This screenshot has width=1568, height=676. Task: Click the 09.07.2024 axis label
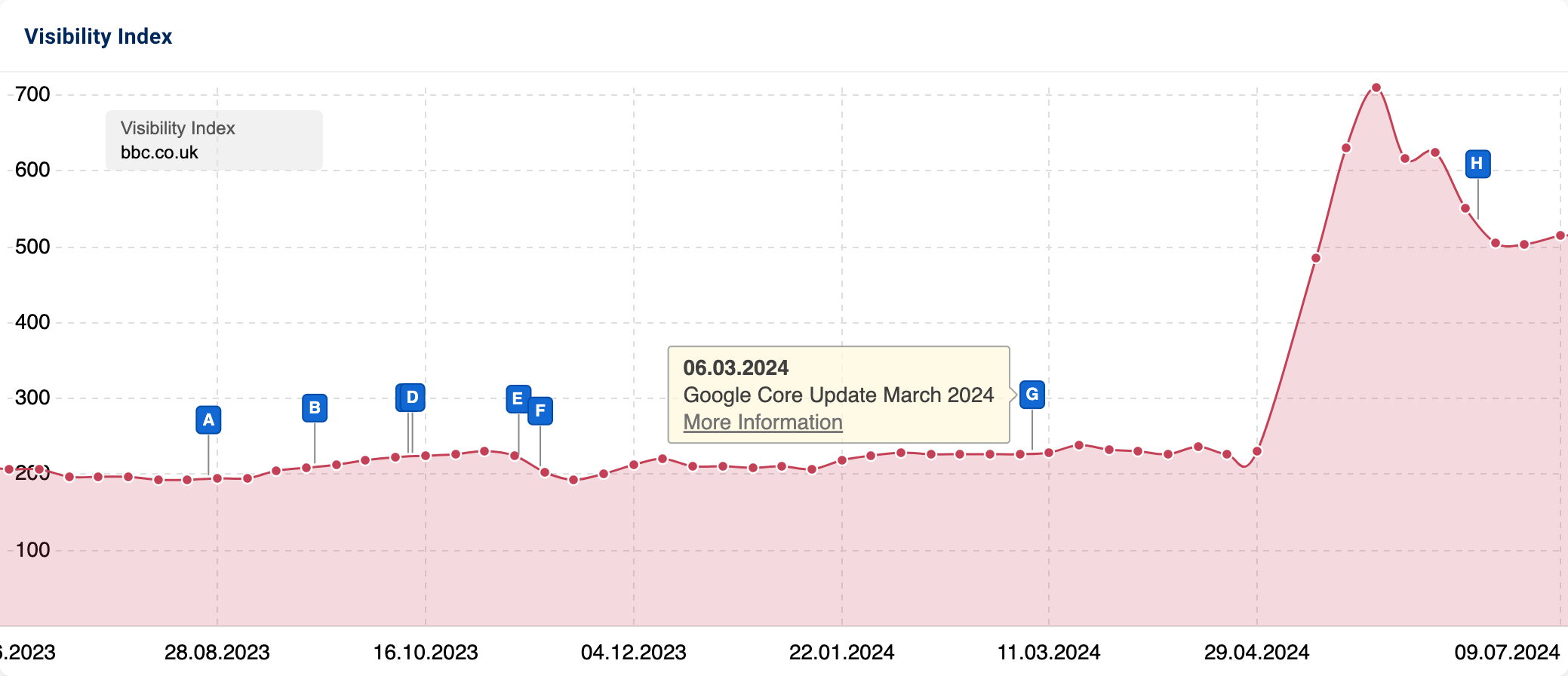point(1507,653)
